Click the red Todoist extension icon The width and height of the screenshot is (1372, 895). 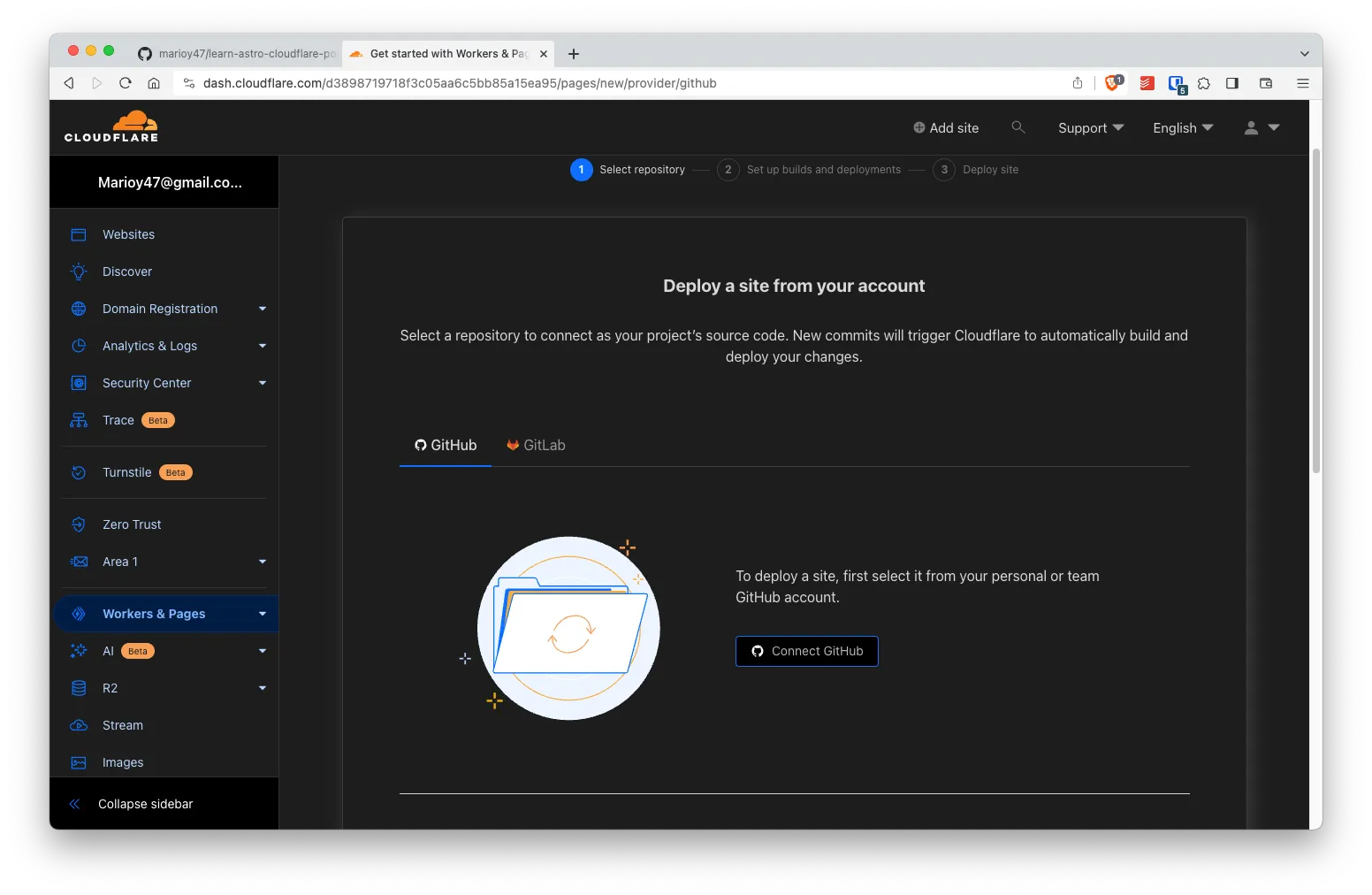(x=1147, y=83)
